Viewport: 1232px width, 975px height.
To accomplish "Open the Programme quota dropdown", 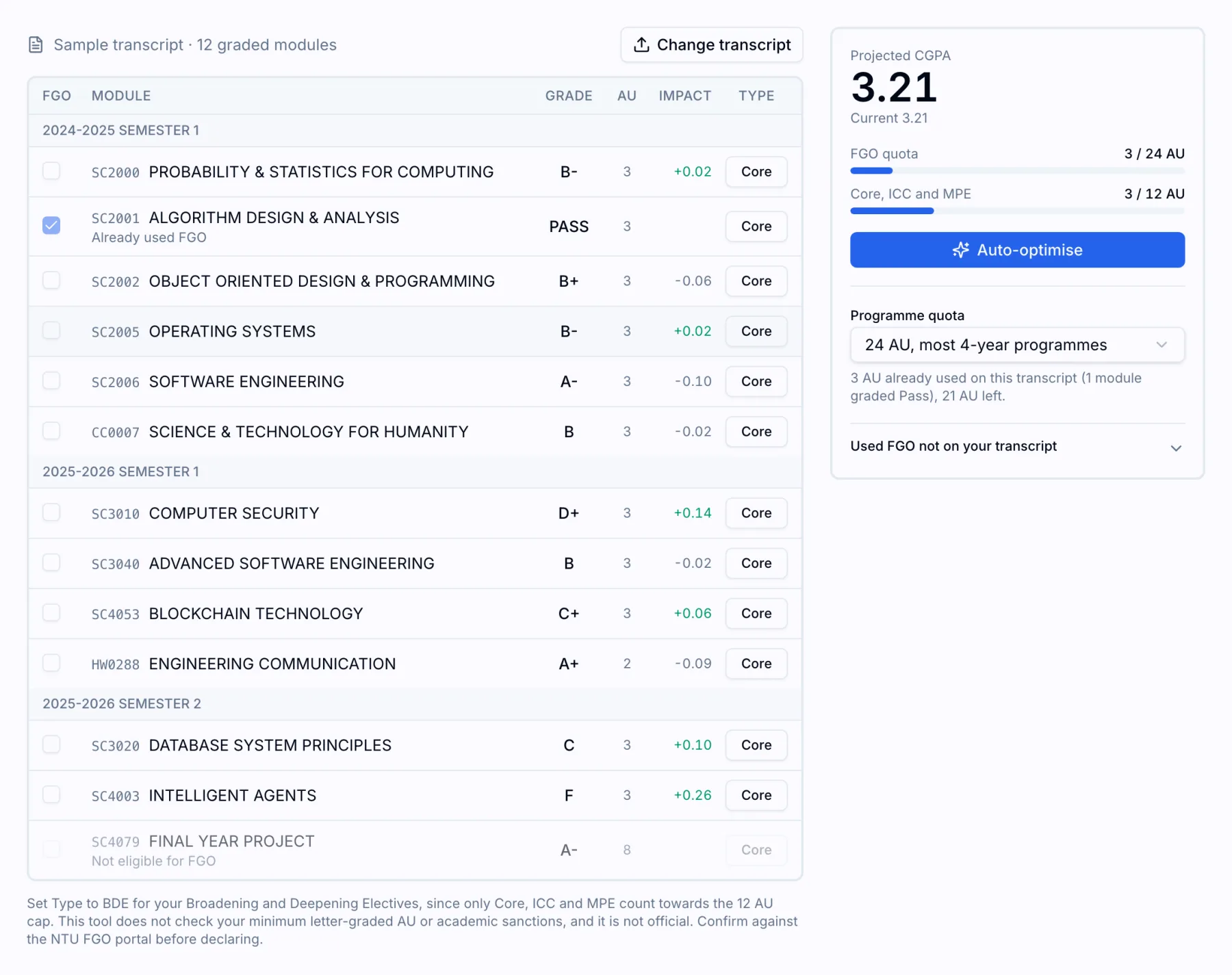I will [1017, 345].
